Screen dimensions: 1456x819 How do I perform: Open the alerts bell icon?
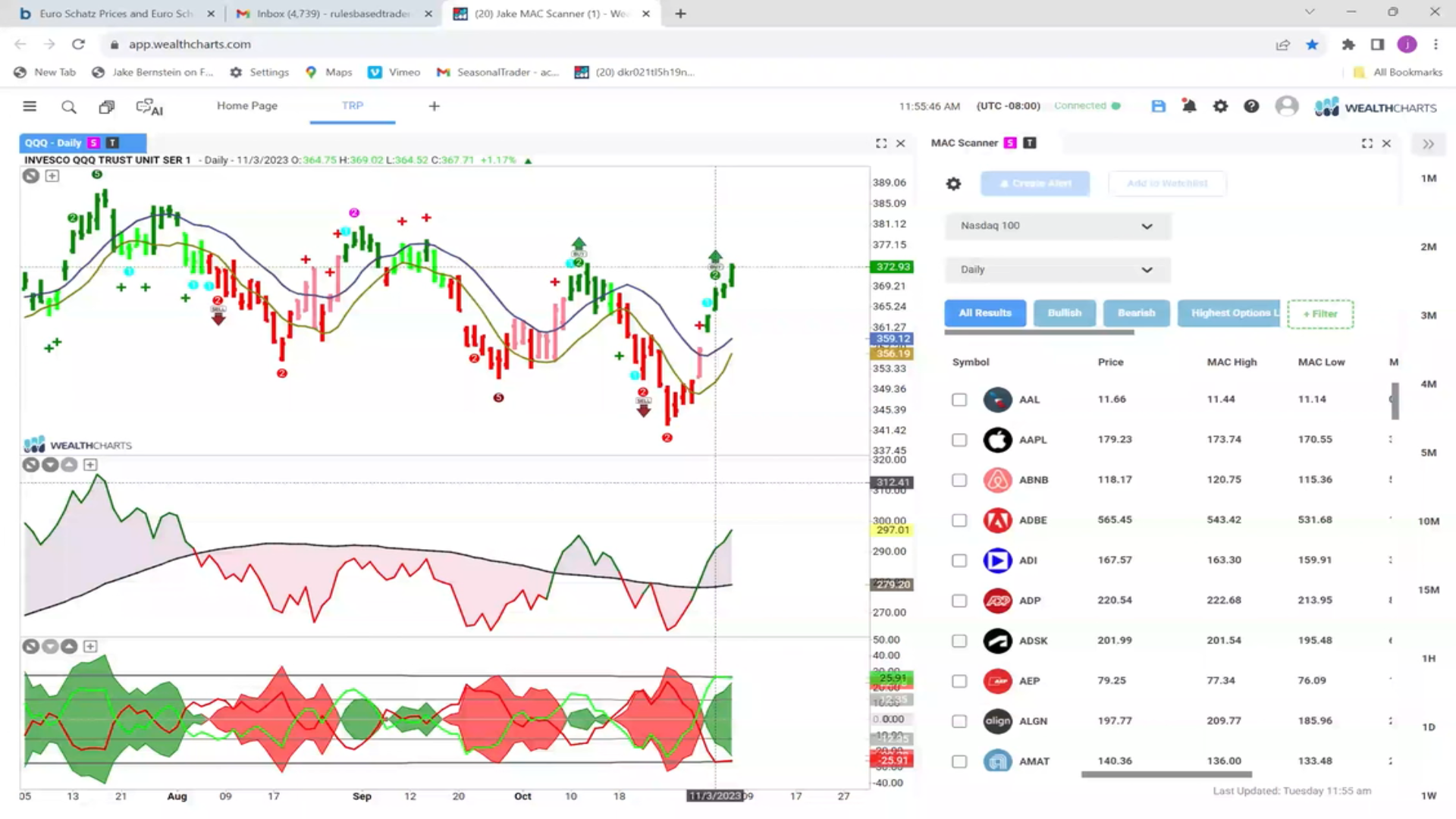click(x=1189, y=106)
